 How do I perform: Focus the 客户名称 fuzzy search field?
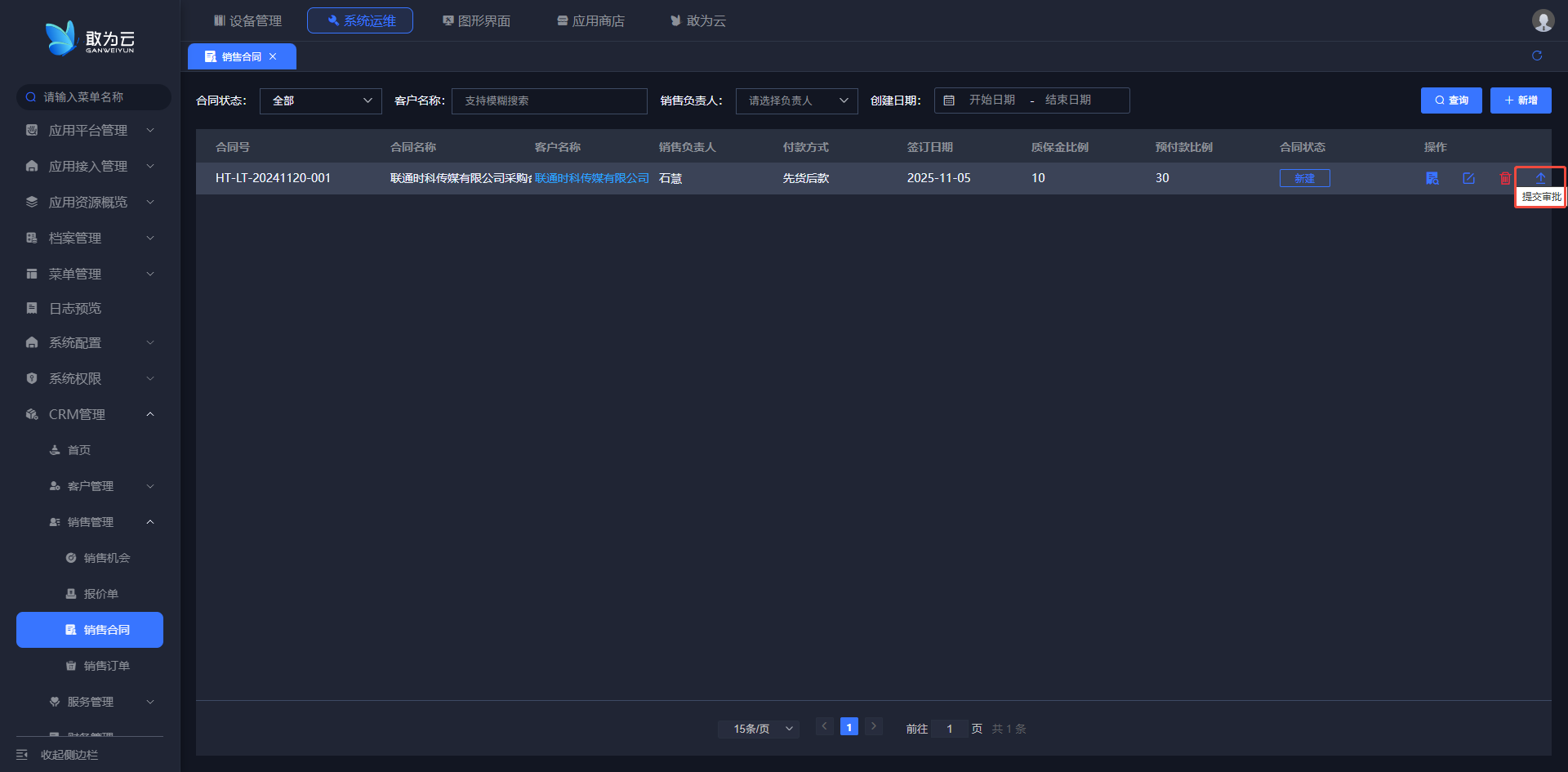(550, 100)
